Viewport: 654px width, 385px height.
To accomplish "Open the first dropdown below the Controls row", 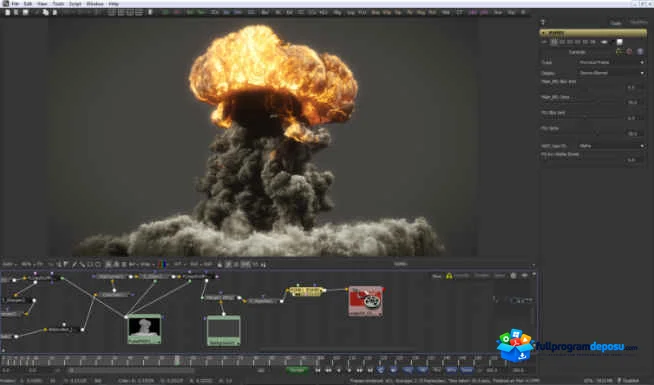I will pyautogui.click(x=611, y=62).
